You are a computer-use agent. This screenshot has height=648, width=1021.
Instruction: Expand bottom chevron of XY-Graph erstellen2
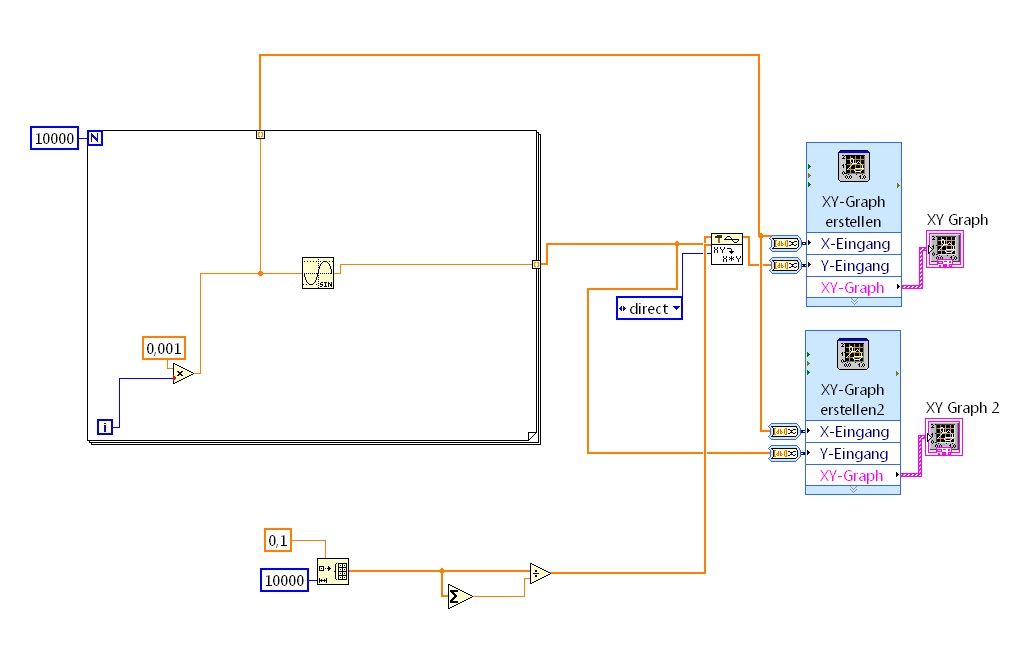[x=853, y=490]
